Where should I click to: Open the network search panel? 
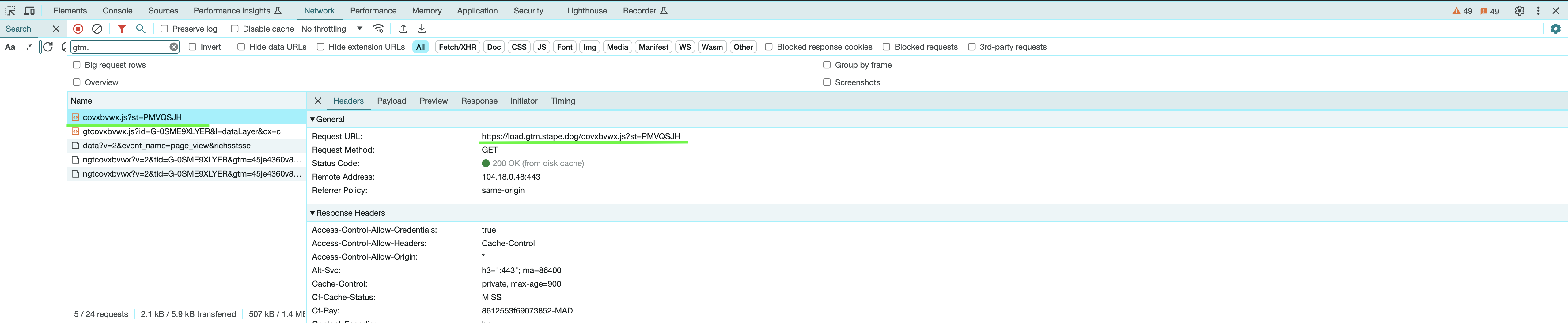pos(141,28)
